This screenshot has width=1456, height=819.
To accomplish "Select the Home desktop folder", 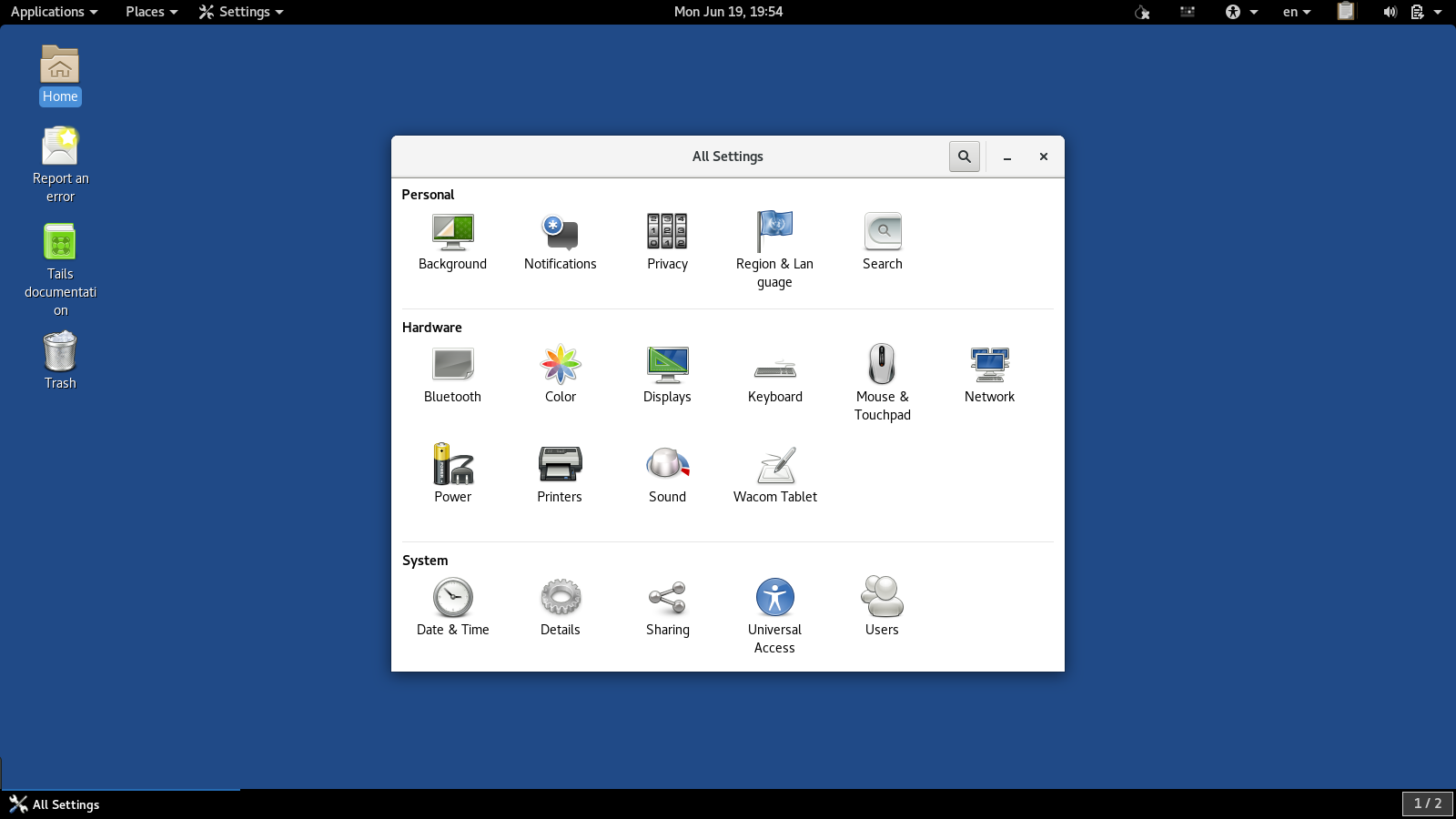I will pos(60,76).
